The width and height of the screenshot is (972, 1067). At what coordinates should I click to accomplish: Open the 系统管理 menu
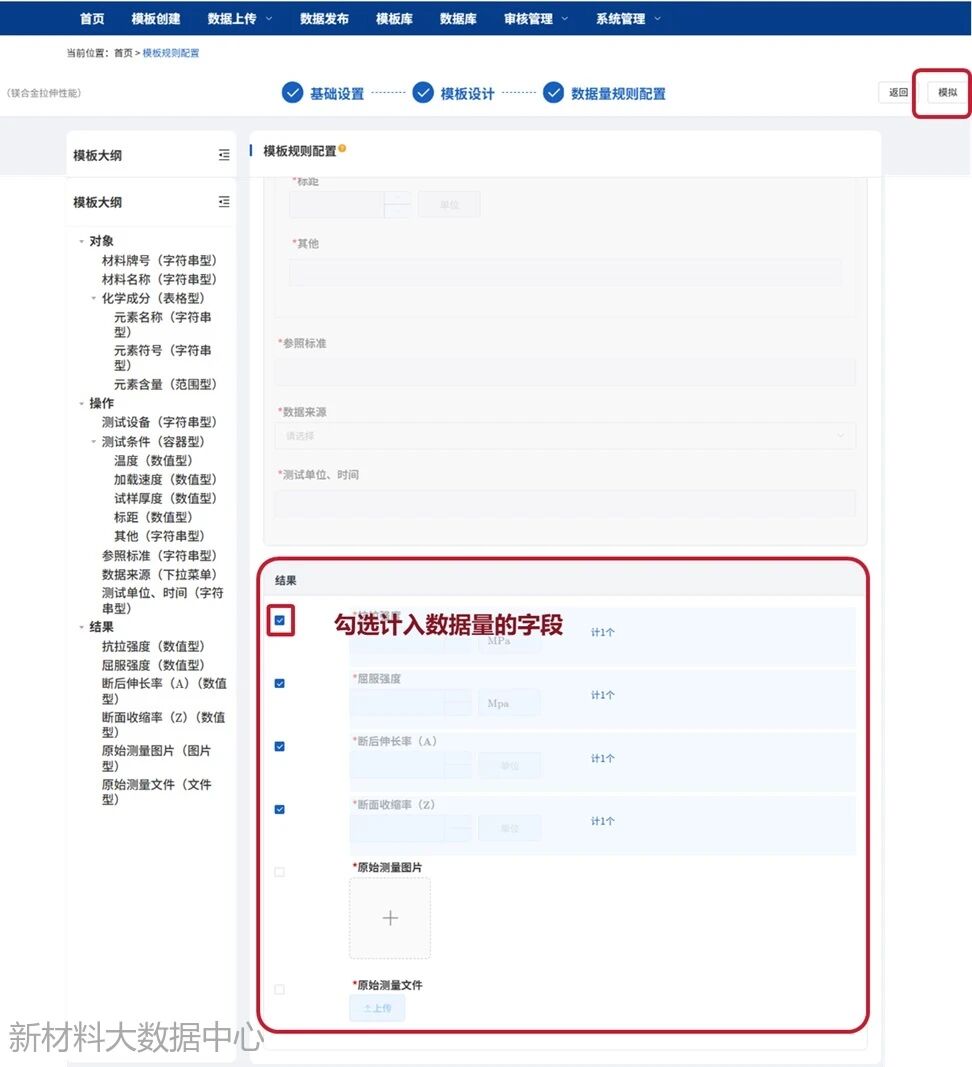(627, 18)
